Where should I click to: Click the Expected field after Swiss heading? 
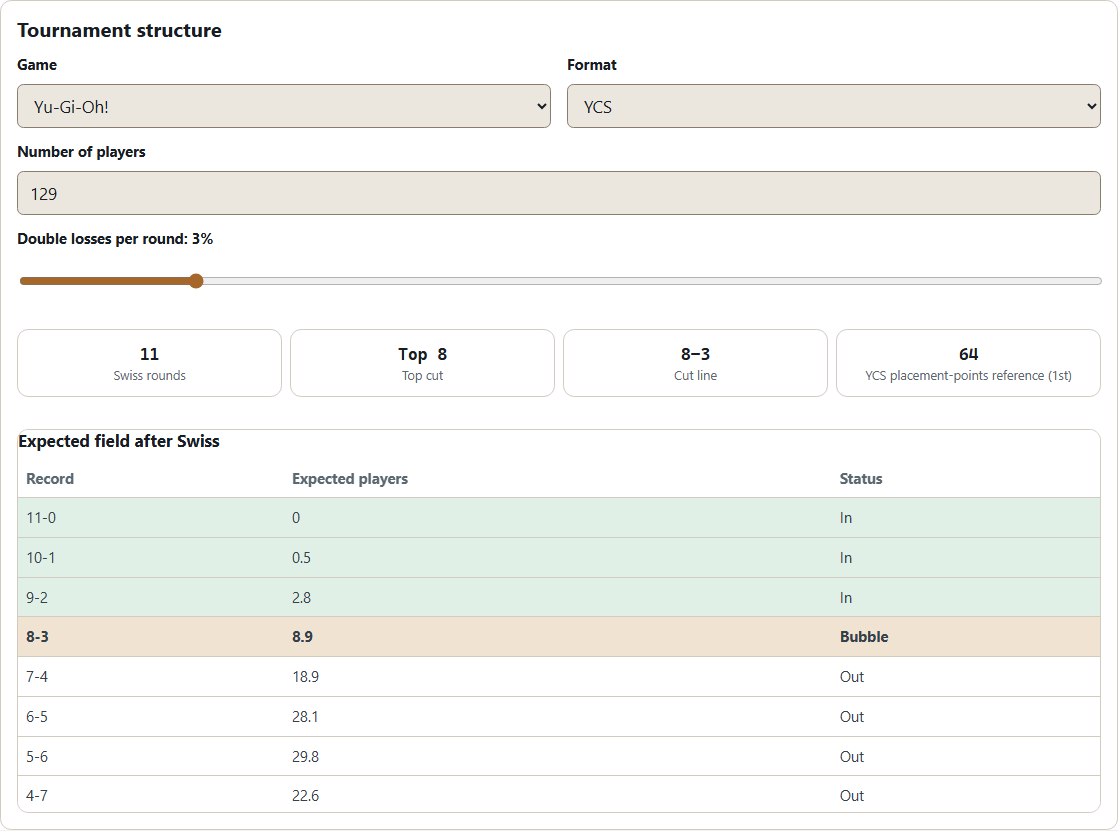point(119,442)
